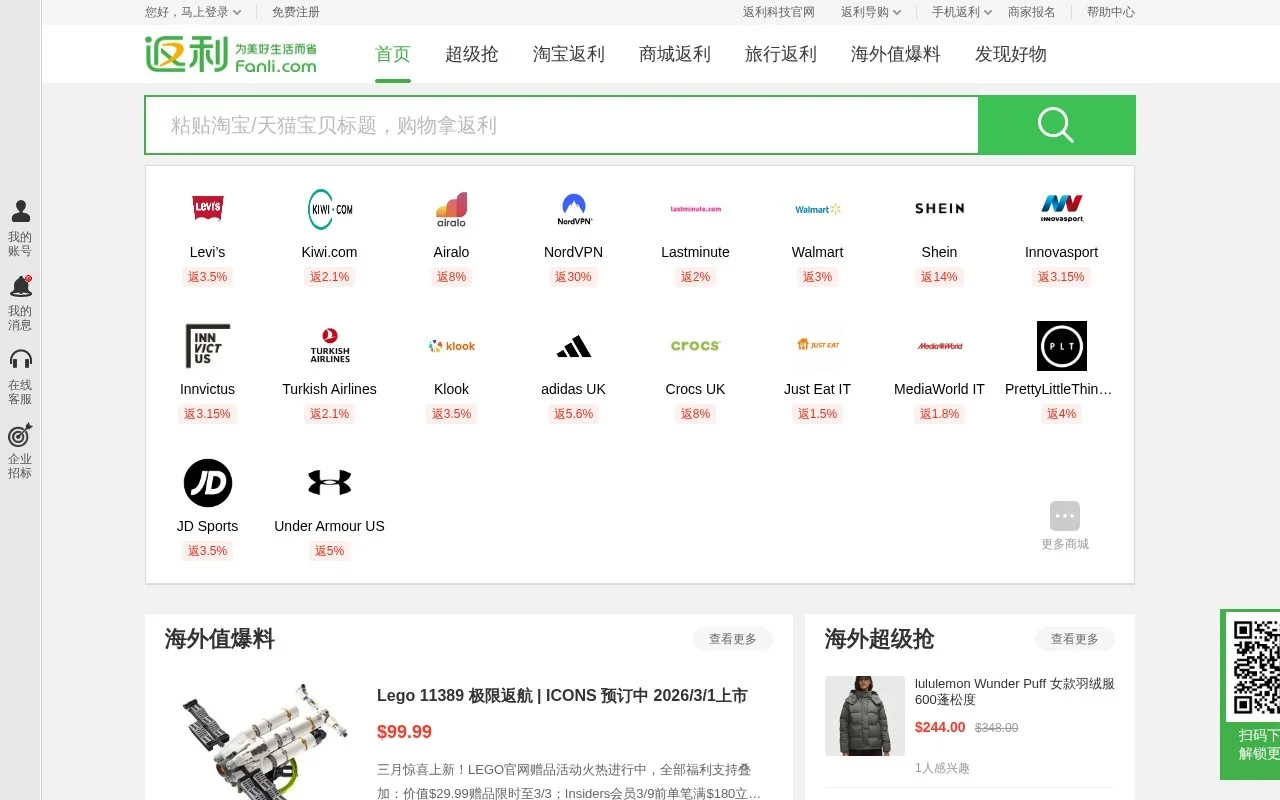Open the lululemon Wunder Puff listing title
The width and height of the screenshot is (1280, 800).
1015,692
